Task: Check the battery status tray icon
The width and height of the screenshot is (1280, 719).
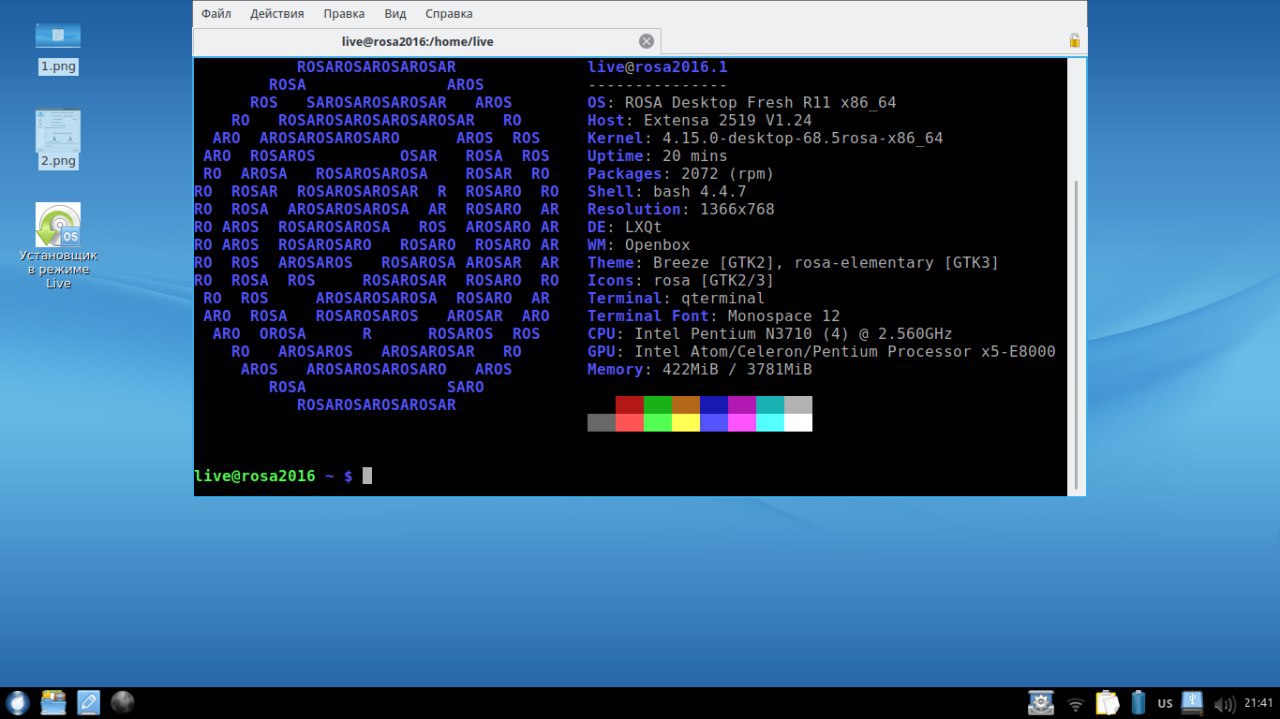Action: [1138, 703]
